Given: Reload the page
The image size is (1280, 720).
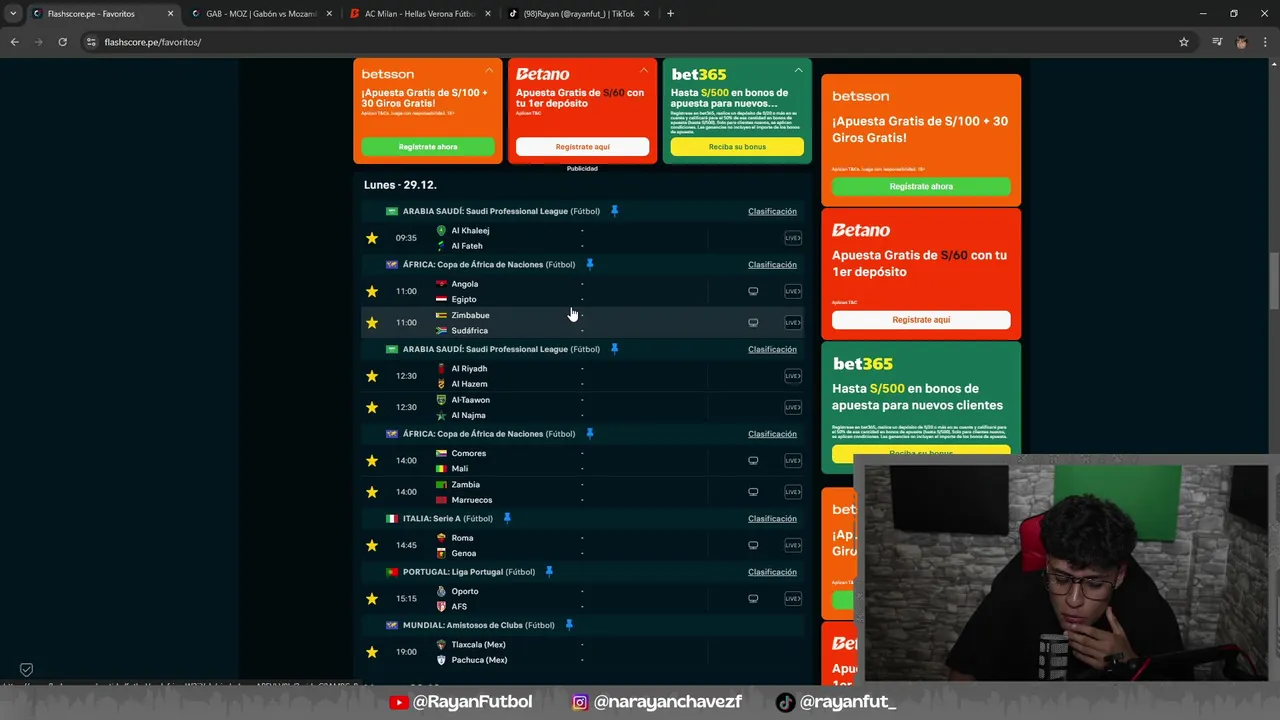Looking at the screenshot, I should [x=62, y=42].
